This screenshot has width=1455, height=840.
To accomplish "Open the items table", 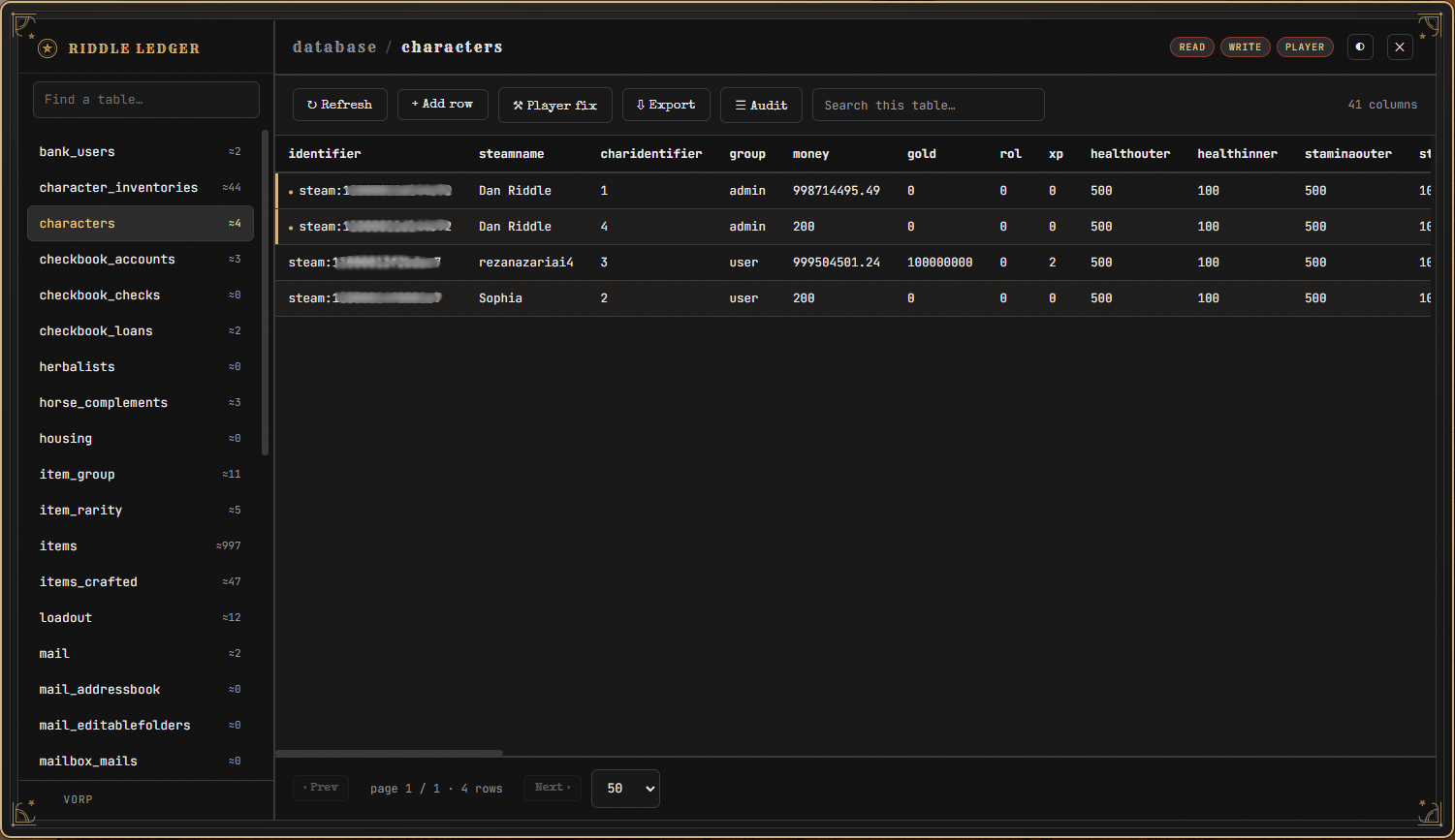I will coord(141,546).
